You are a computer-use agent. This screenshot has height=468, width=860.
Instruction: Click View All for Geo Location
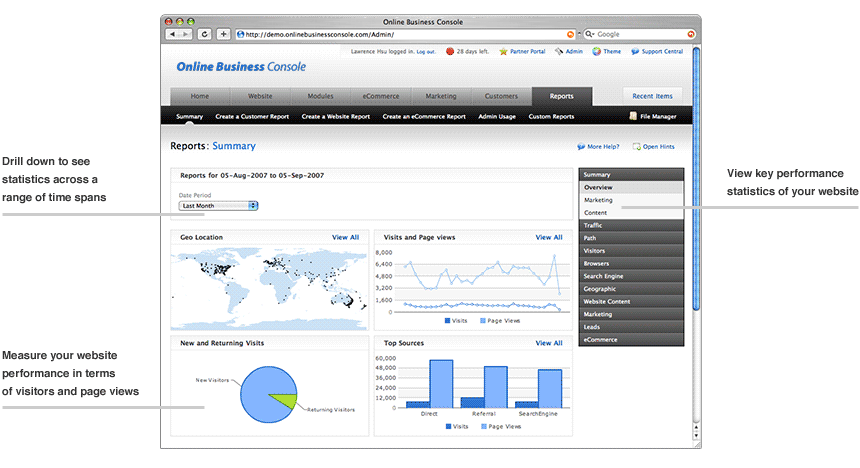(345, 237)
